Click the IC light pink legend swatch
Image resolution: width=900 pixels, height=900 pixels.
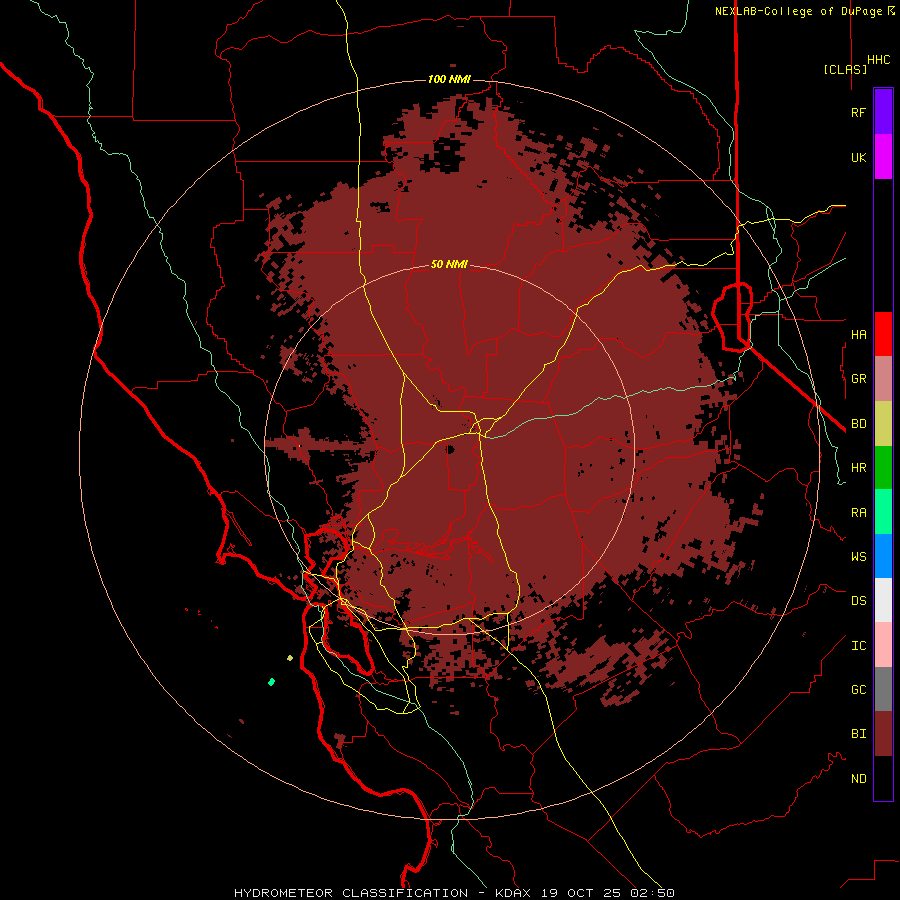(x=883, y=645)
